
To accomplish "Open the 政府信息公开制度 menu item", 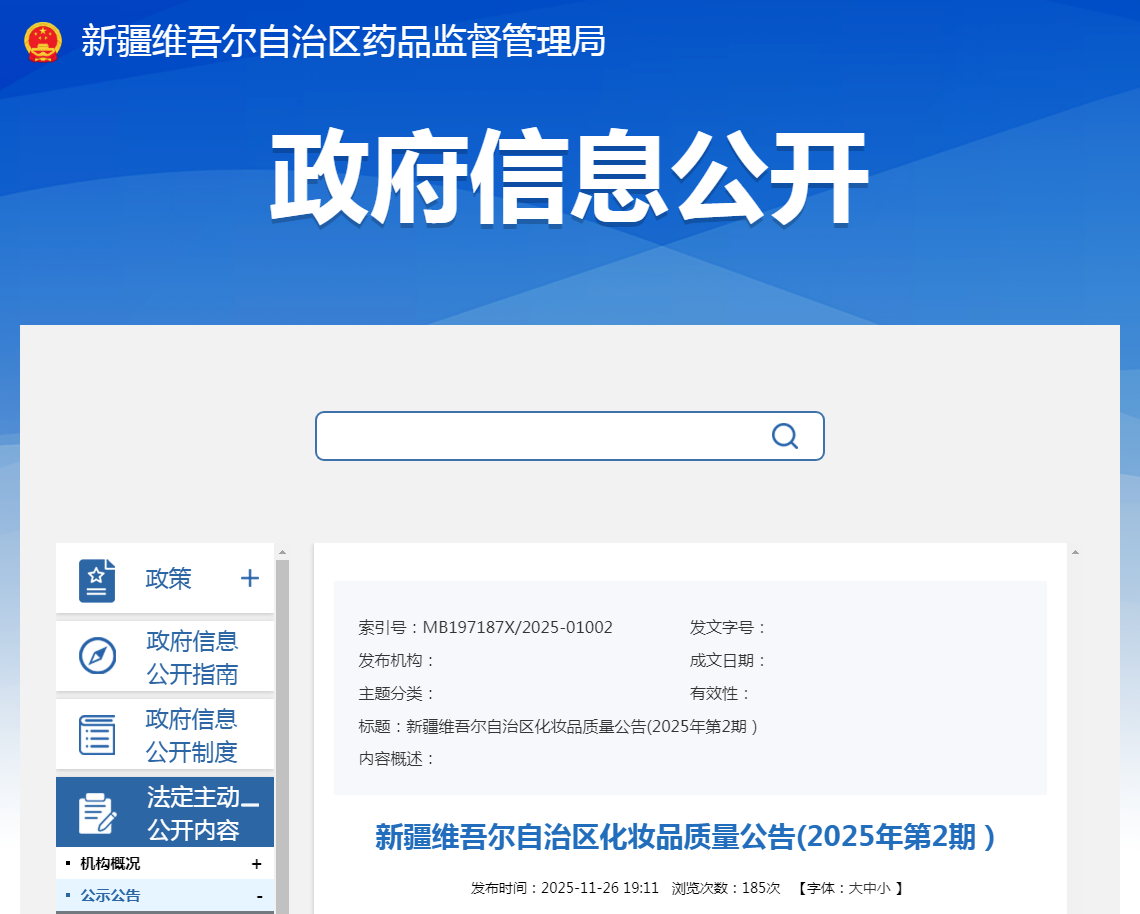I will [x=165, y=734].
